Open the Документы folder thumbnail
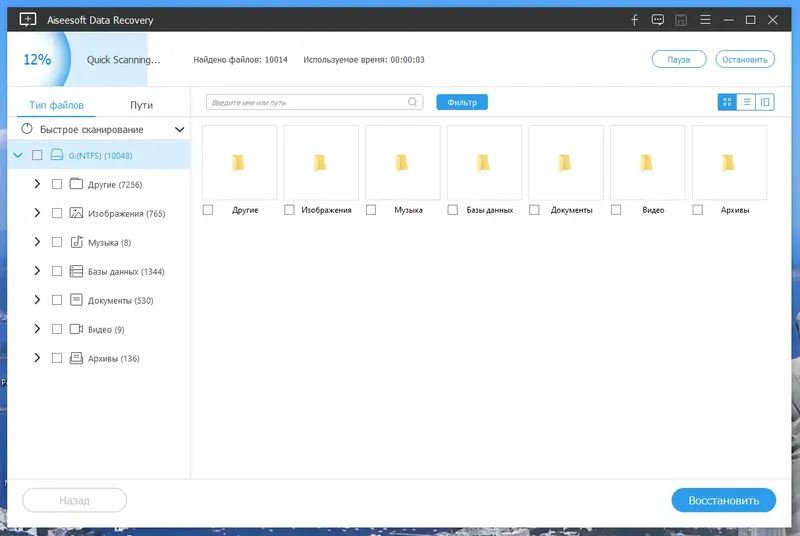Image resolution: width=800 pixels, height=536 pixels. click(x=566, y=163)
